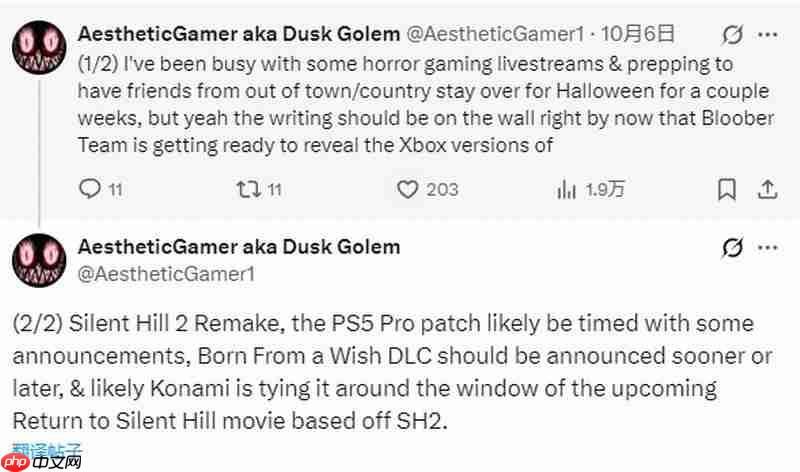Bookmark the first tweet
Viewport: 800px width, 472px height.
[728, 188]
